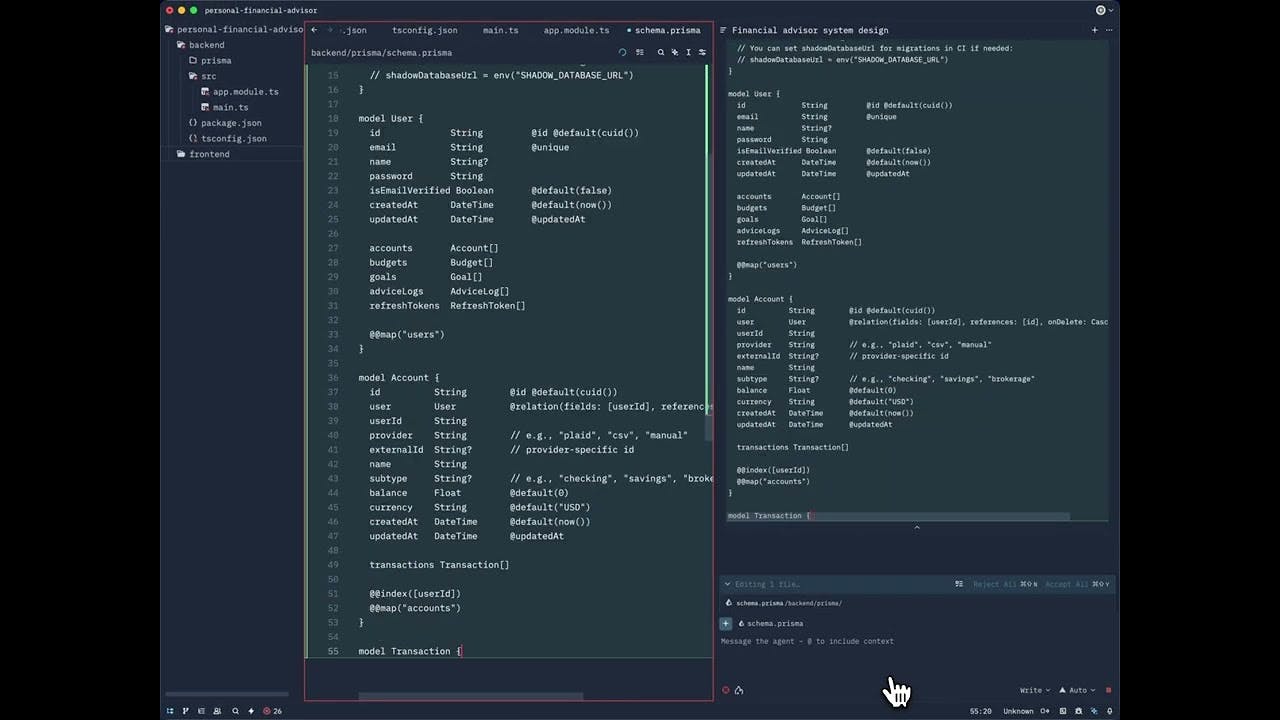Screen dimensions: 1280x720
Task: Toggle the agent panel icon in status bar
Action: pos(1094,711)
